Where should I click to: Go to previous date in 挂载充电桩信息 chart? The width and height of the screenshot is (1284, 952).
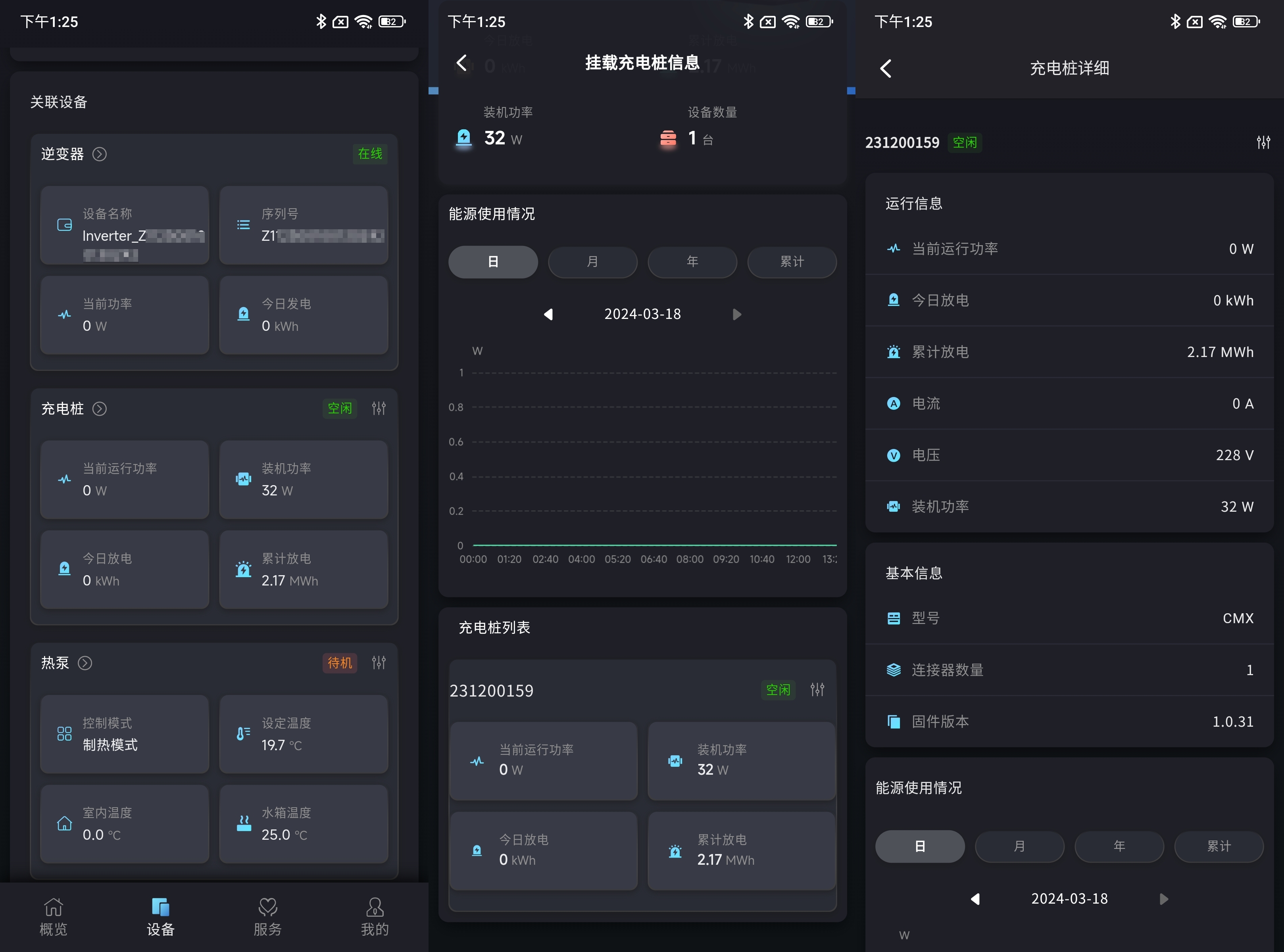click(548, 315)
